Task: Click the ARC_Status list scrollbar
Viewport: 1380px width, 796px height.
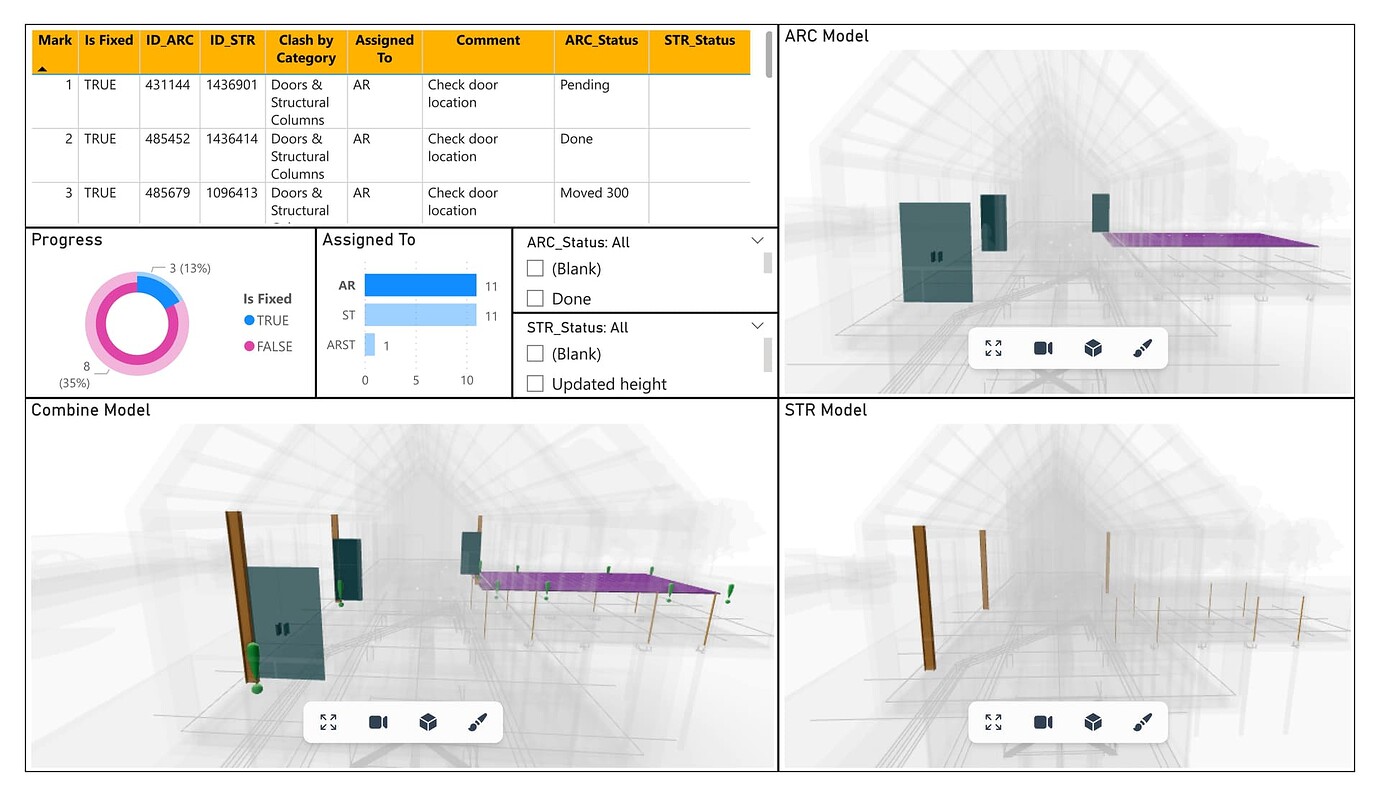Action: click(x=768, y=263)
